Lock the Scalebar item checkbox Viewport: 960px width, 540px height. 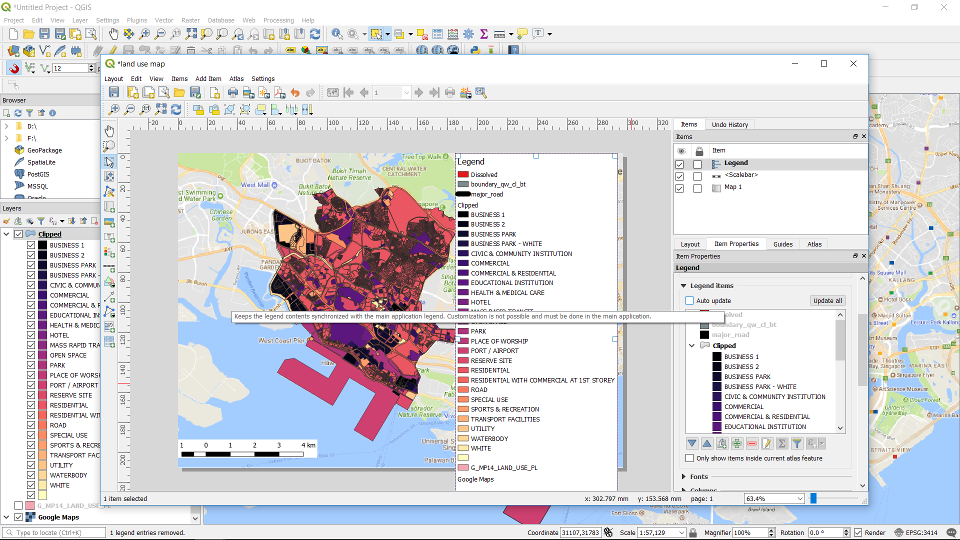click(x=698, y=176)
